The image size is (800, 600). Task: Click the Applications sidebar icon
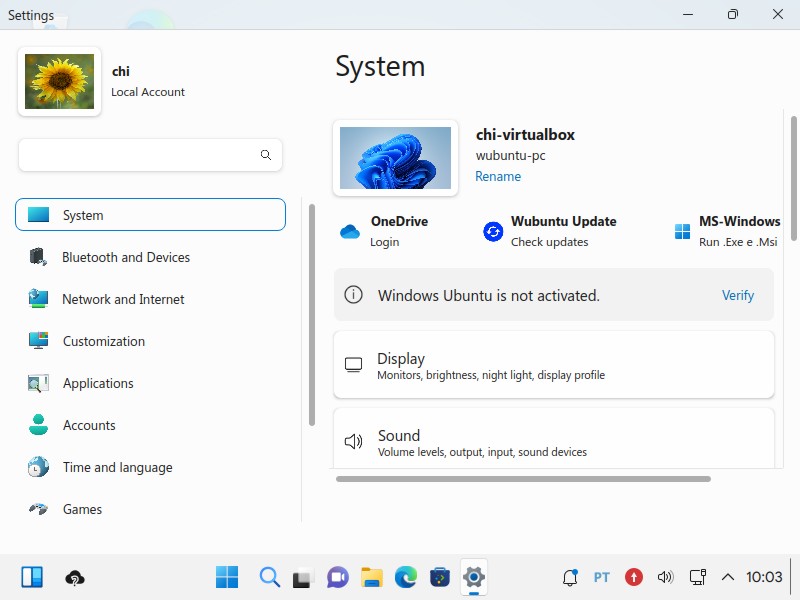tap(38, 383)
